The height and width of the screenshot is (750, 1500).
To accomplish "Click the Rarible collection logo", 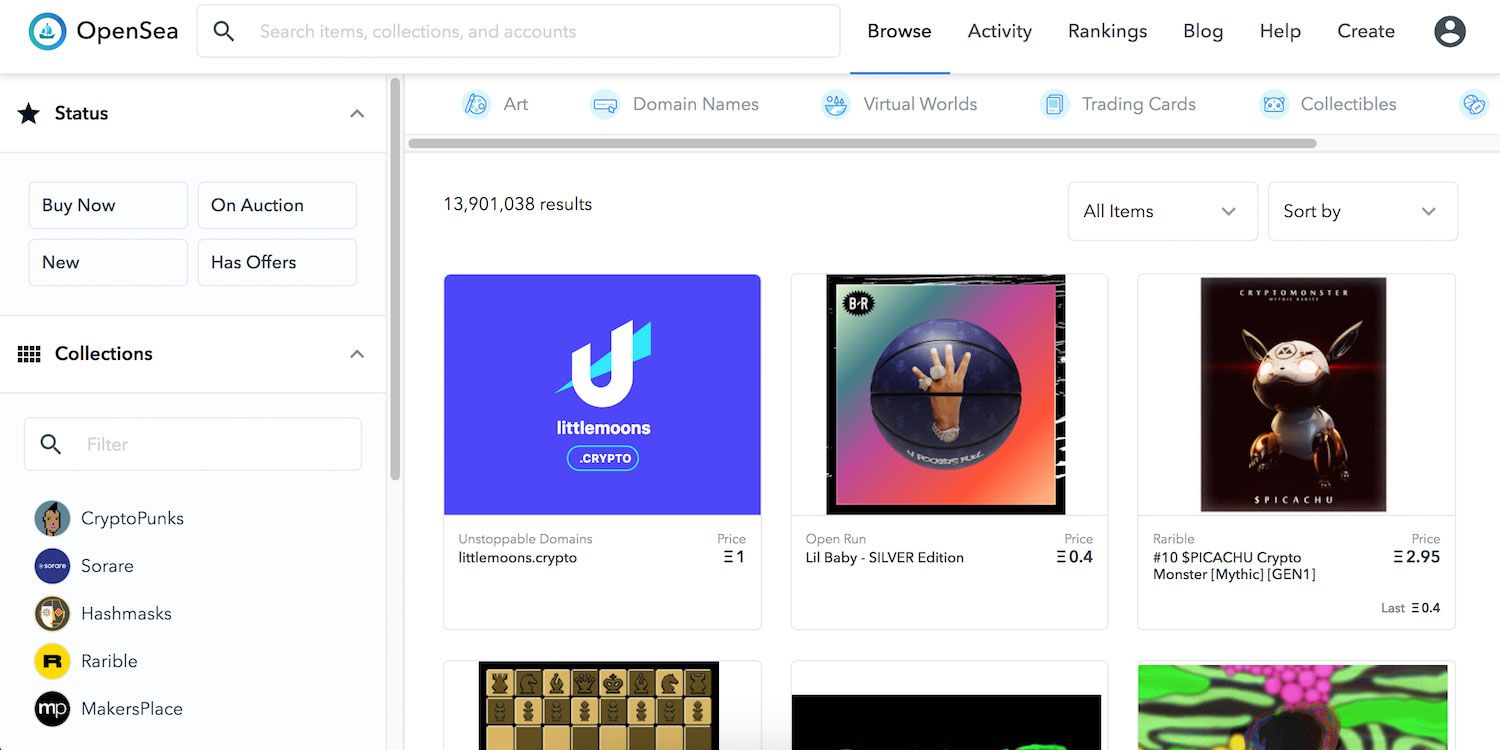I will point(52,661).
